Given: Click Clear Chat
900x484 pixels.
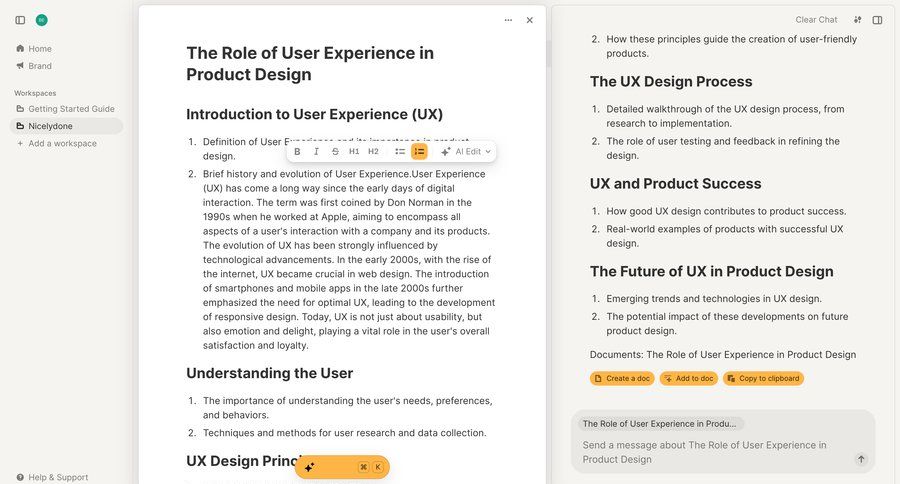Looking at the screenshot, I should pyautogui.click(x=816, y=20).
